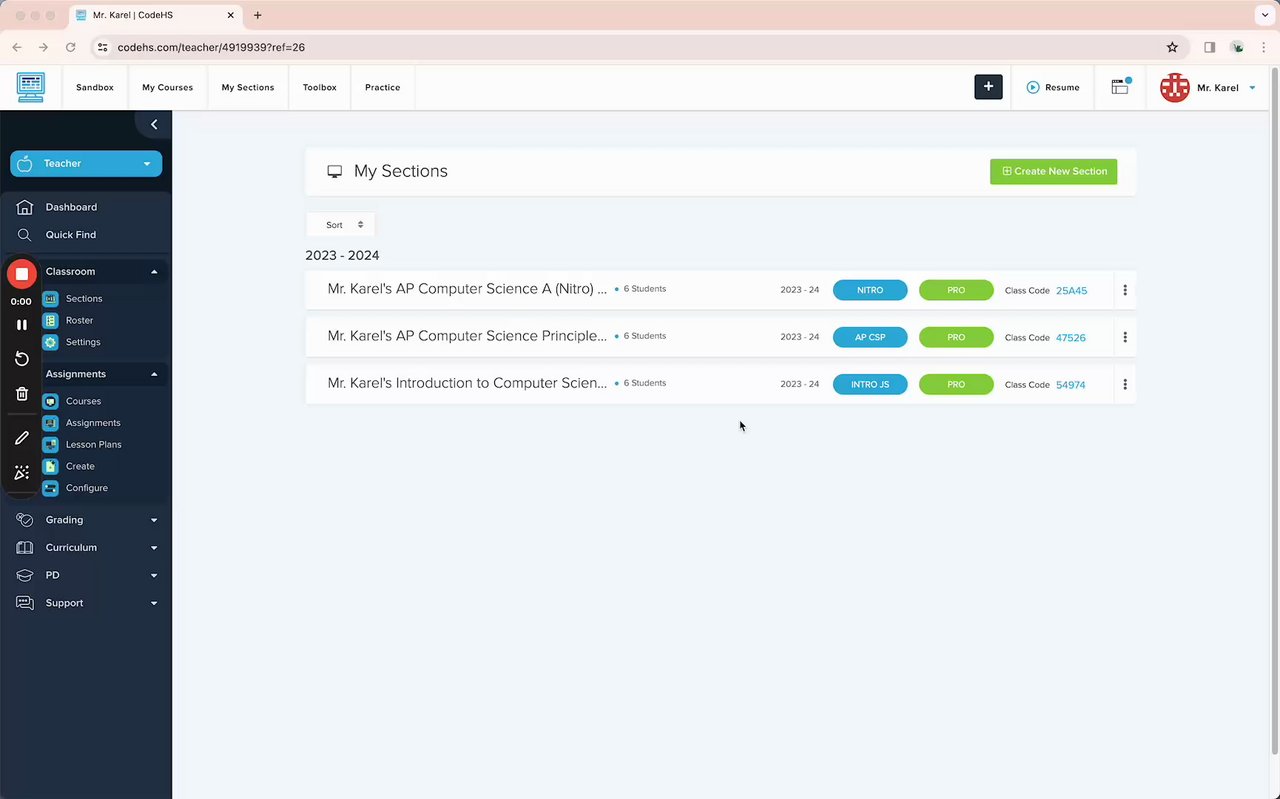Open Courses under Assignments
The width and height of the screenshot is (1280, 799).
click(x=83, y=401)
